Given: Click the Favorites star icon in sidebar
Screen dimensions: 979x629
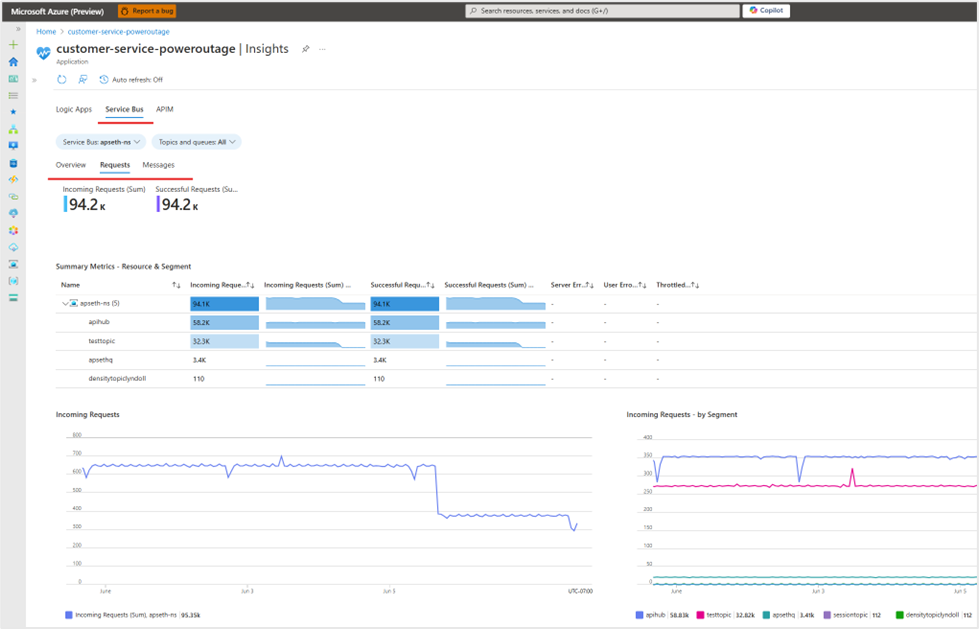Looking at the screenshot, I should (13, 112).
